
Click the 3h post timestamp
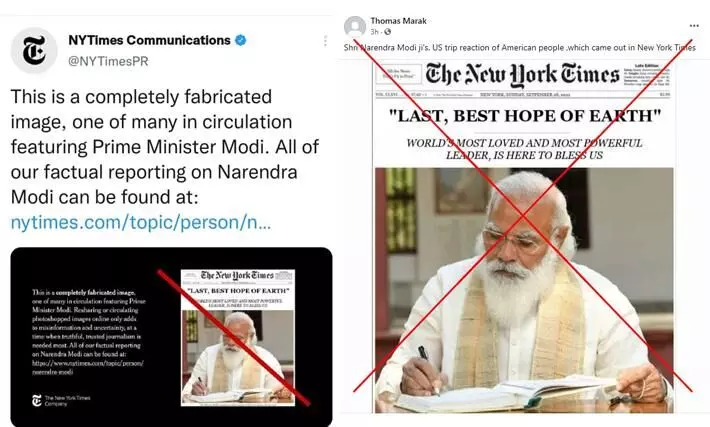click(x=374, y=32)
